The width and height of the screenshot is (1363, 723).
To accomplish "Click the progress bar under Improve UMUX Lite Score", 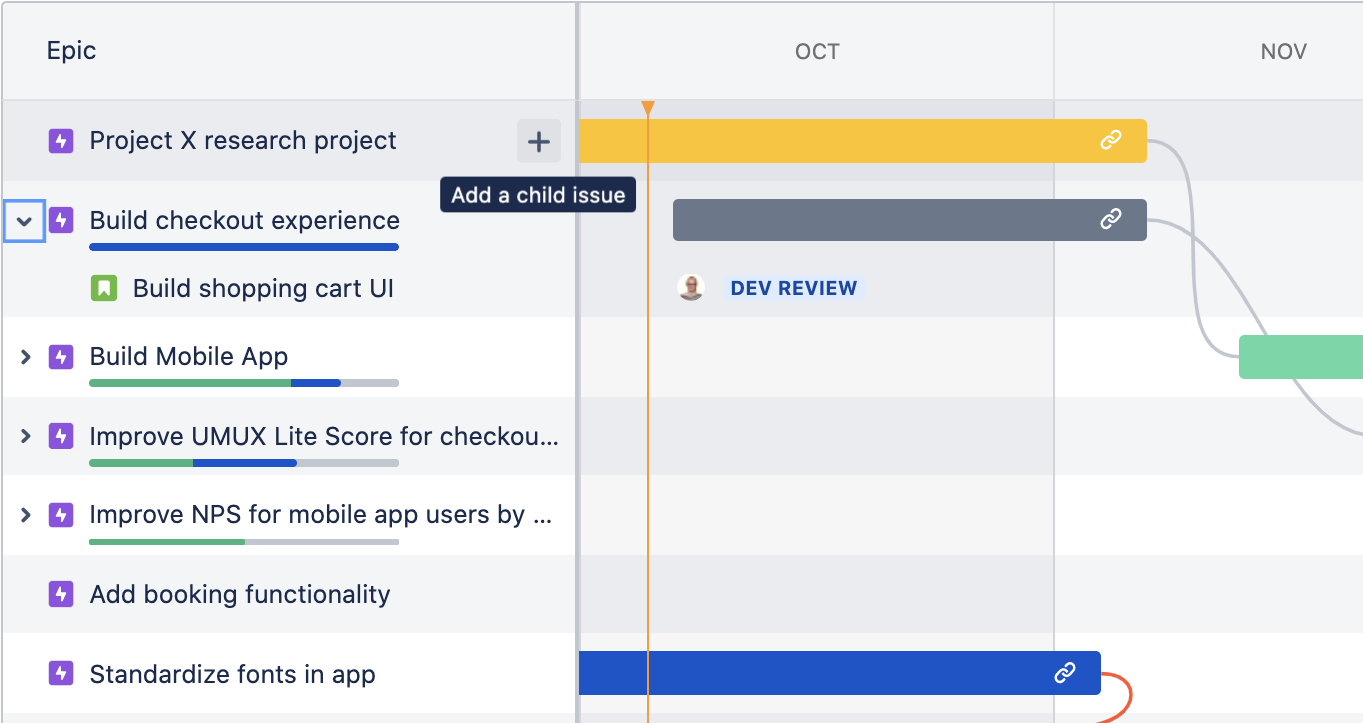I will (242, 463).
